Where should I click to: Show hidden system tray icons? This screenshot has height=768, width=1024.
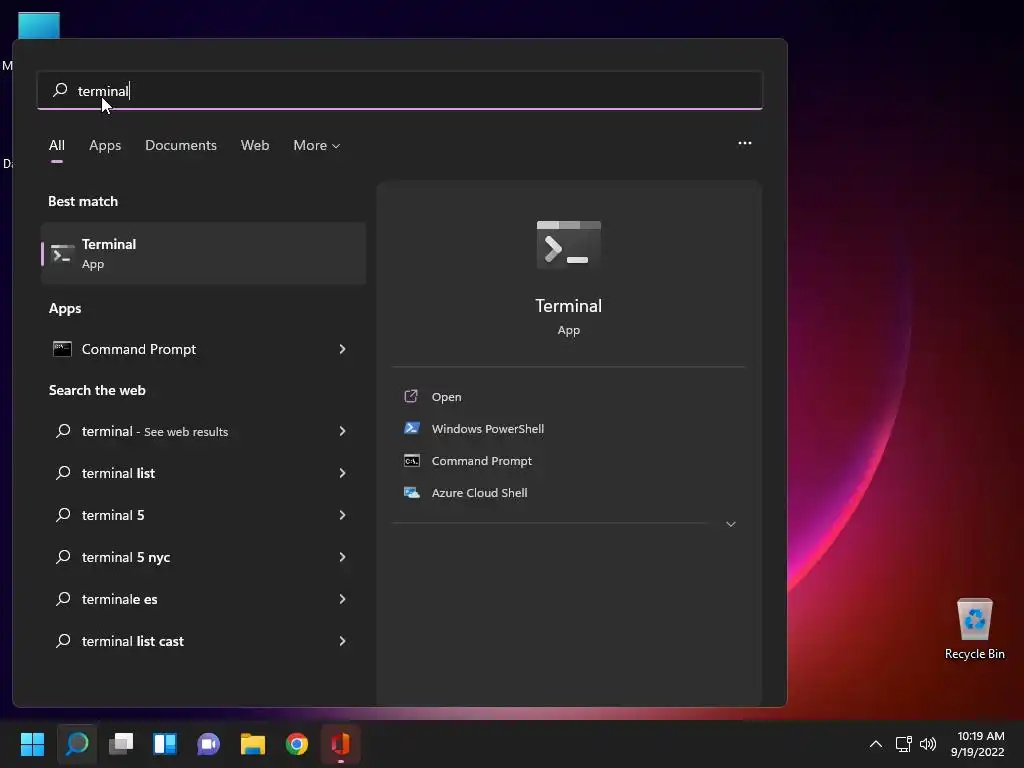pyautogui.click(x=876, y=744)
